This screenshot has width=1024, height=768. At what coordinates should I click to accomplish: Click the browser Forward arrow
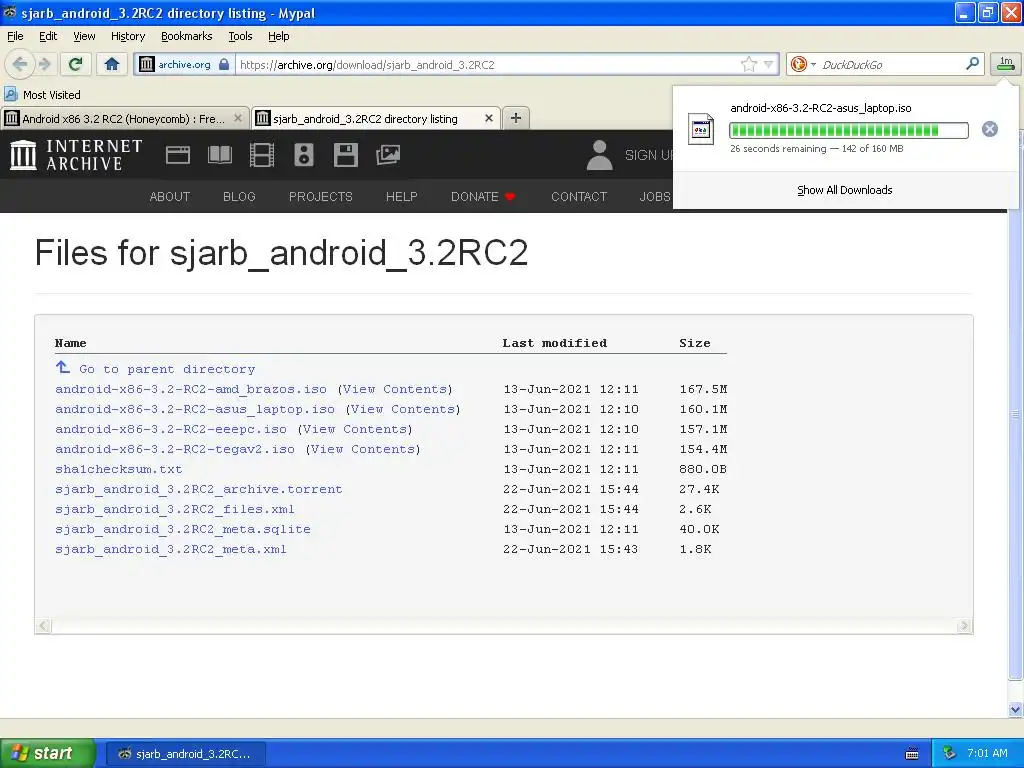(45, 64)
